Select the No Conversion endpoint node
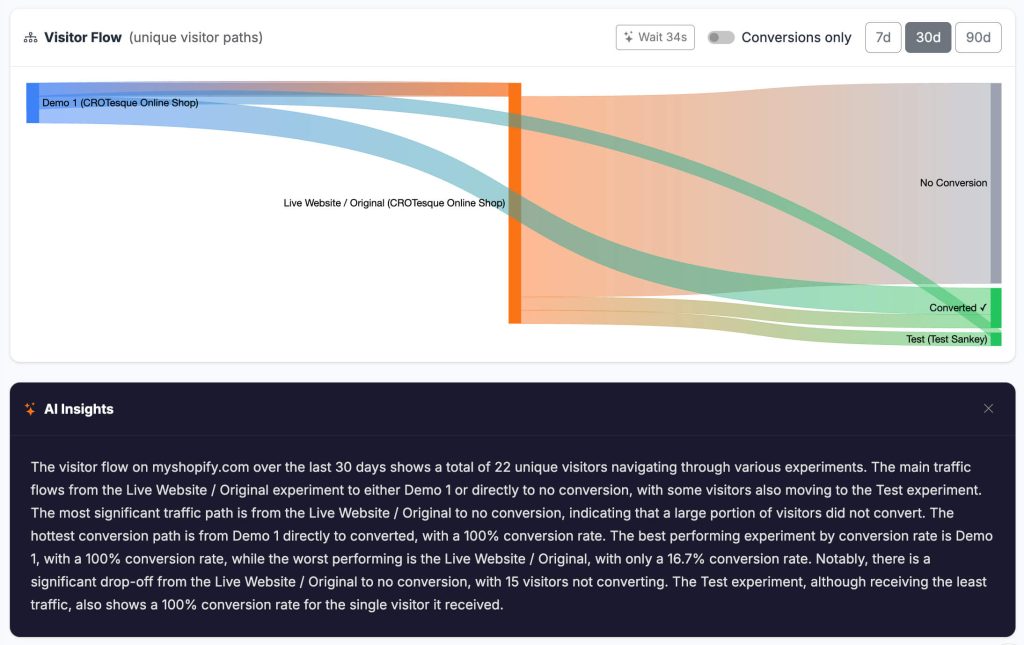Screen dimensions: 1024x645 [995, 183]
